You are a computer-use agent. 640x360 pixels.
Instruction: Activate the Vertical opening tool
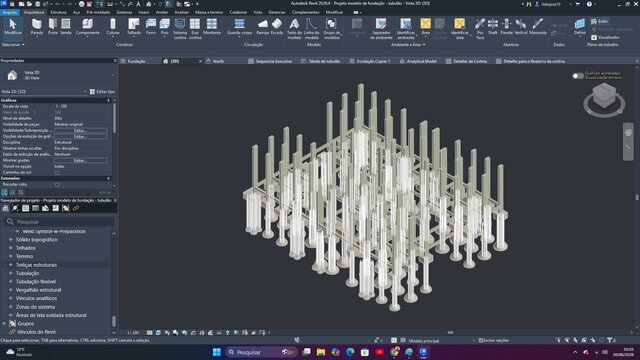[520, 27]
